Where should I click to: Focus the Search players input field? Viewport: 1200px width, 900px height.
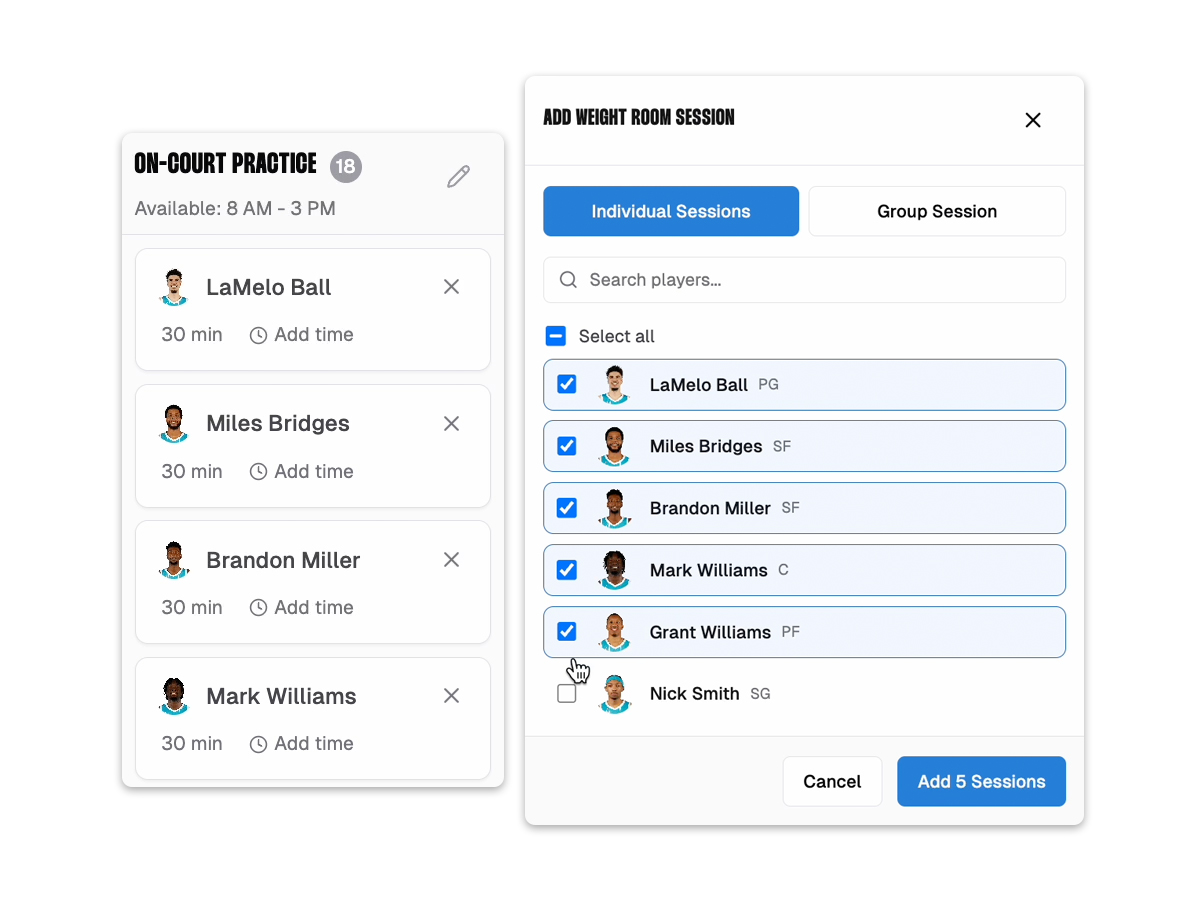point(804,280)
